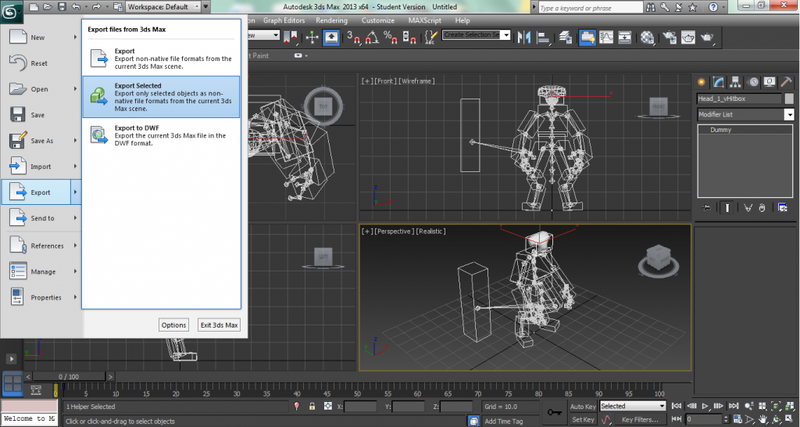Click the Play Animation button
800x427 pixels.
[705, 406]
